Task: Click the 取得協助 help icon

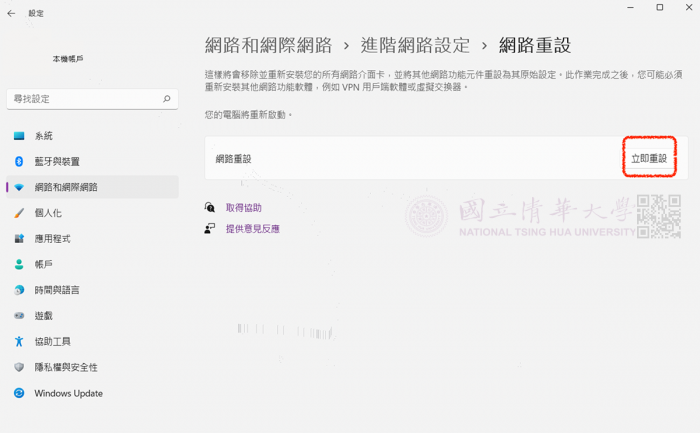Action: [x=210, y=208]
